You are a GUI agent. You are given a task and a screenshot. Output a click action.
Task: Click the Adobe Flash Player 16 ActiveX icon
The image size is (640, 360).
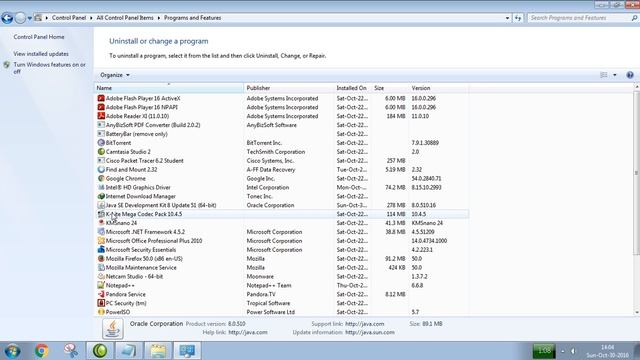101,98
